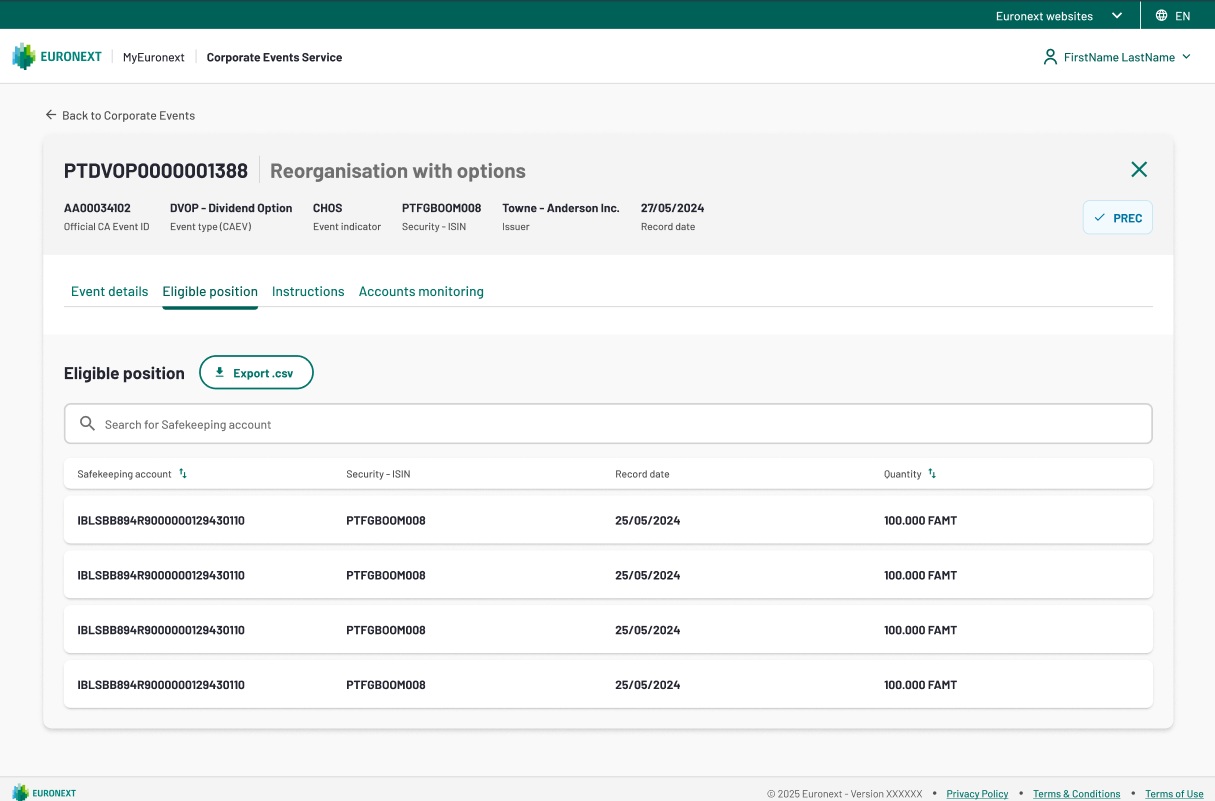Go to the Accounts monitoring tab
Image resolution: width=1215 pixels, height=801 pixels.
[421, 292]
